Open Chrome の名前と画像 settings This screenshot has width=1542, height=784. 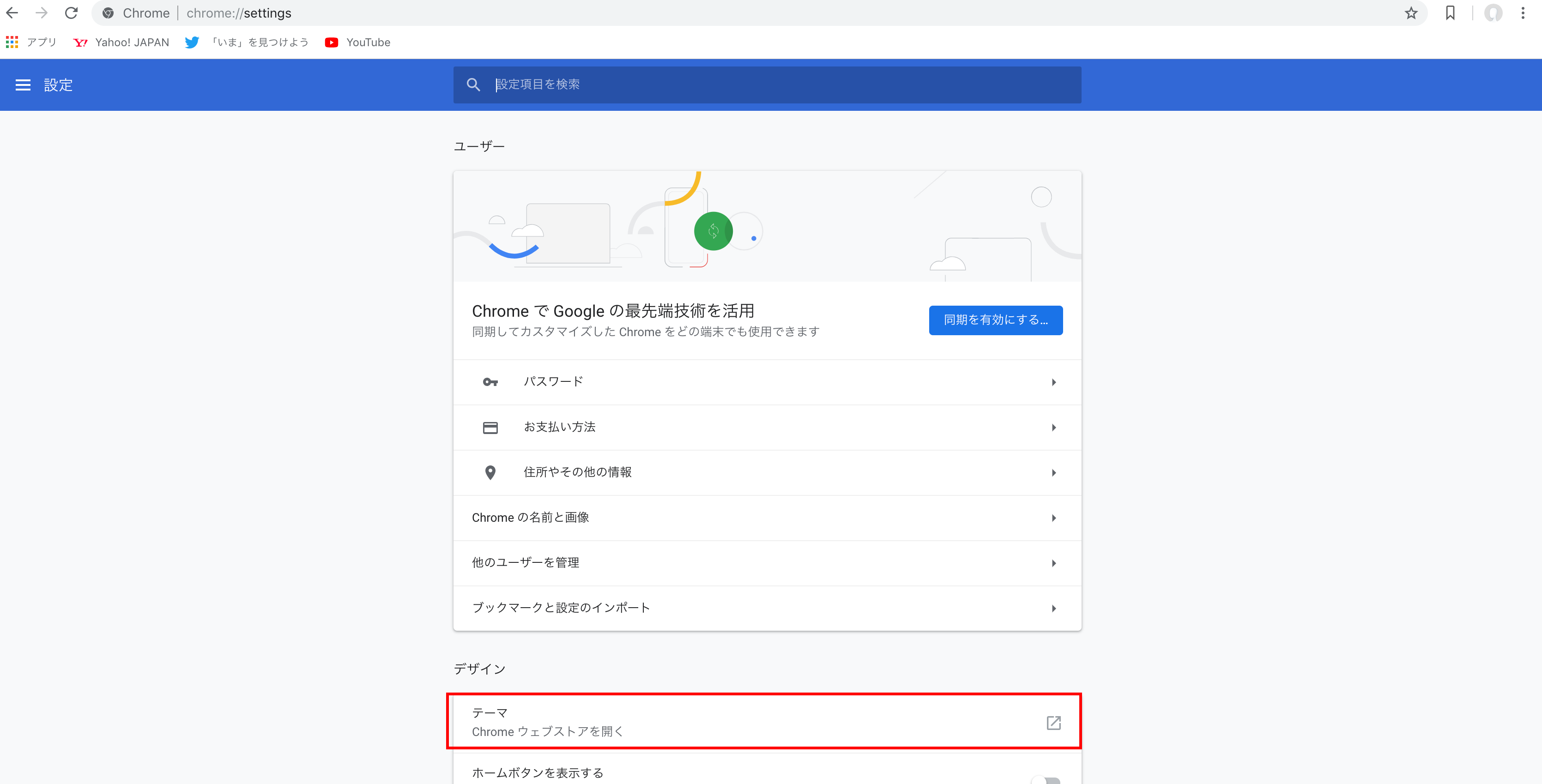tap(767, 518)
